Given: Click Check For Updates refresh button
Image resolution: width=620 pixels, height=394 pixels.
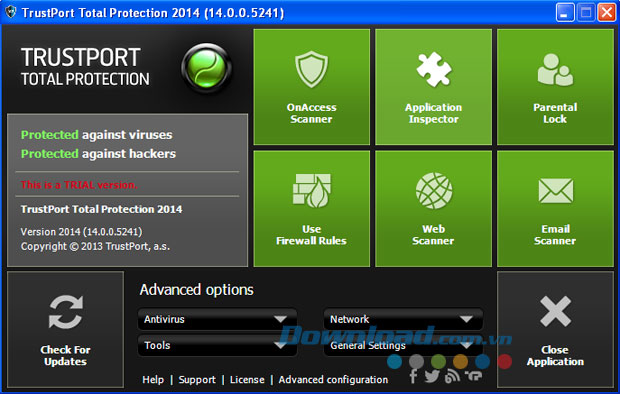Looking at the screenshot, I should tap(66, 330).
